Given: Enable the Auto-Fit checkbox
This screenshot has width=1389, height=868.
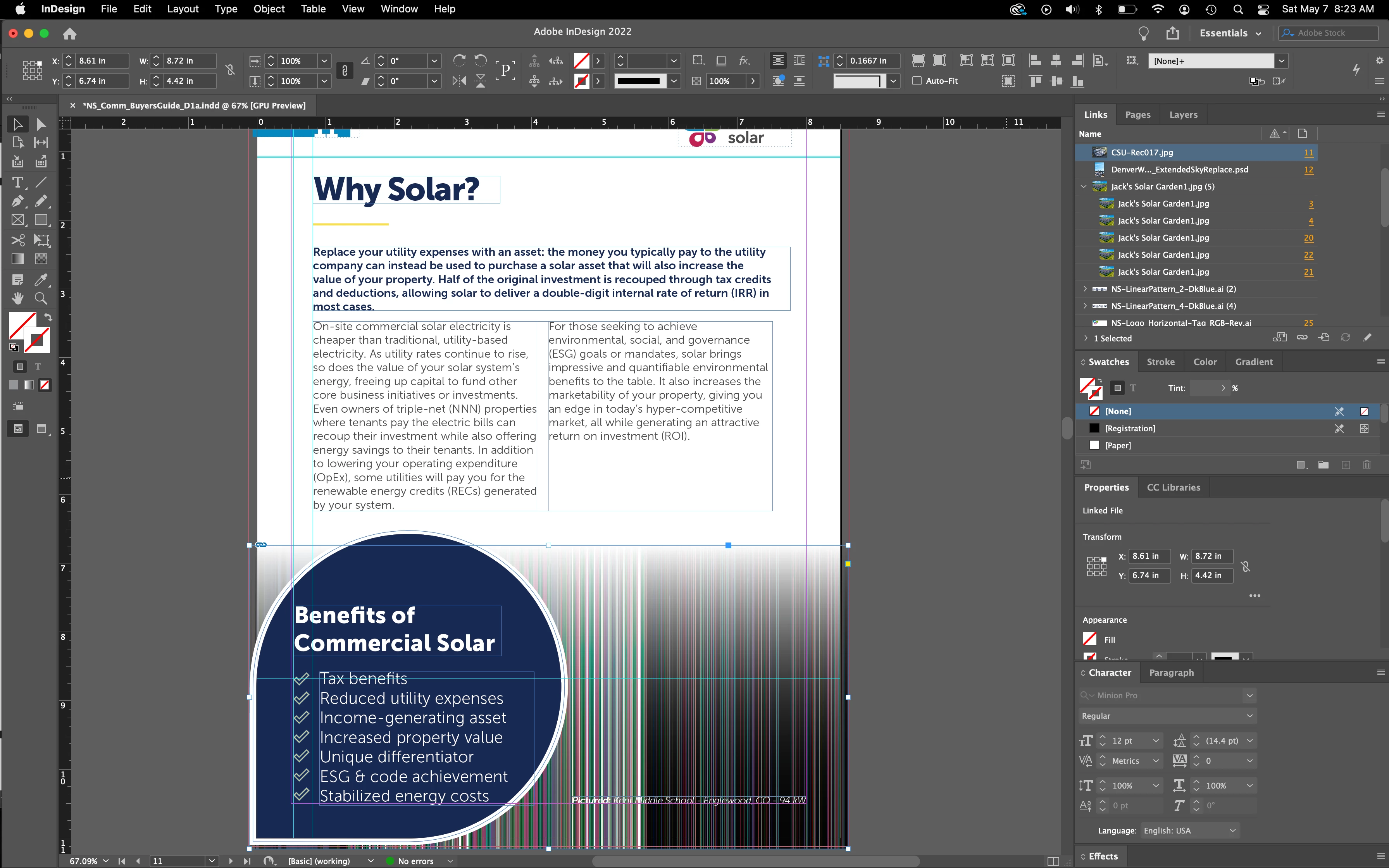Looking at the screenshot, I should pyautogui.click(x=917, y=81).
